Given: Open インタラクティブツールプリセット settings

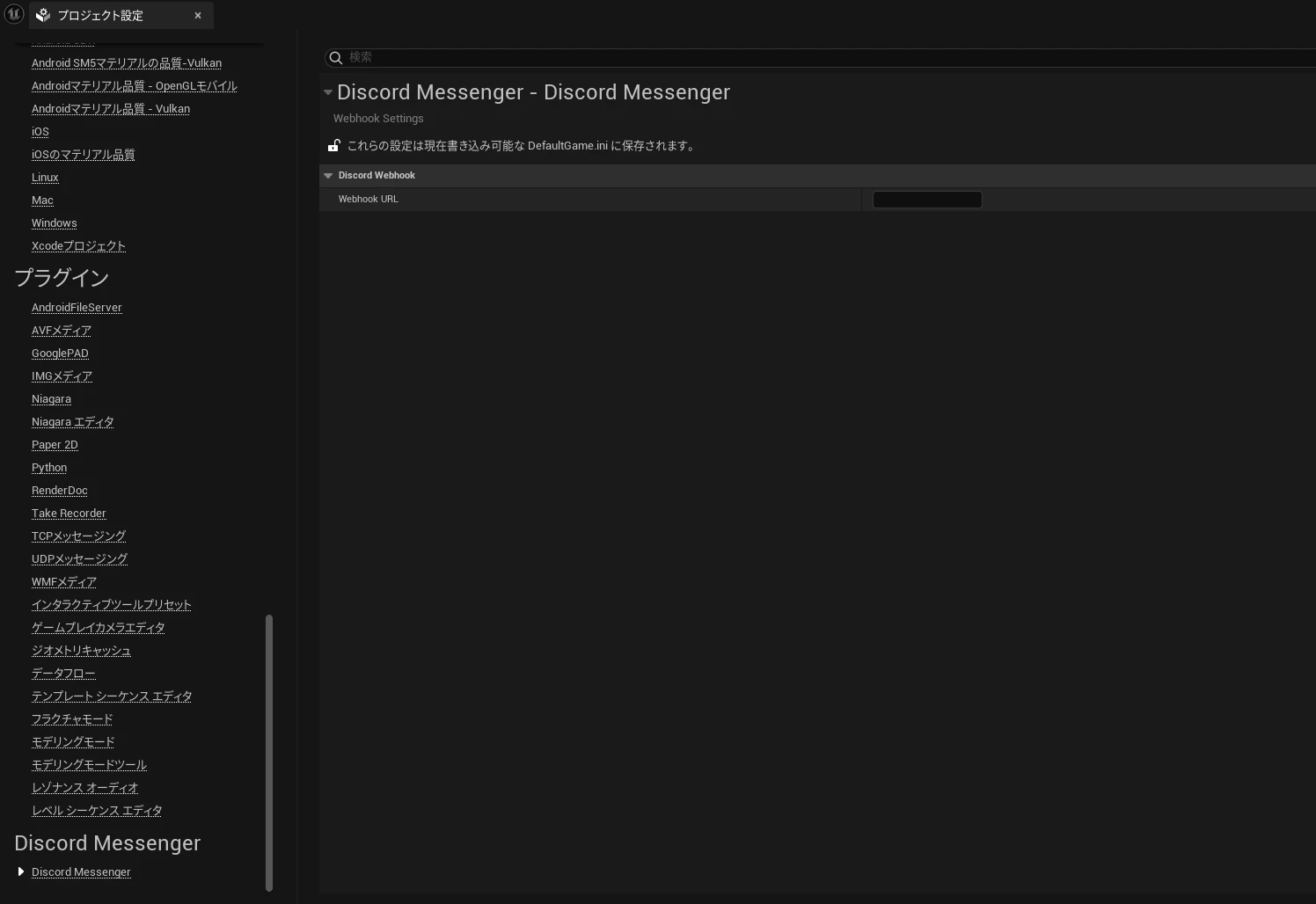Looking at the screenshot, I should (112, 605).
